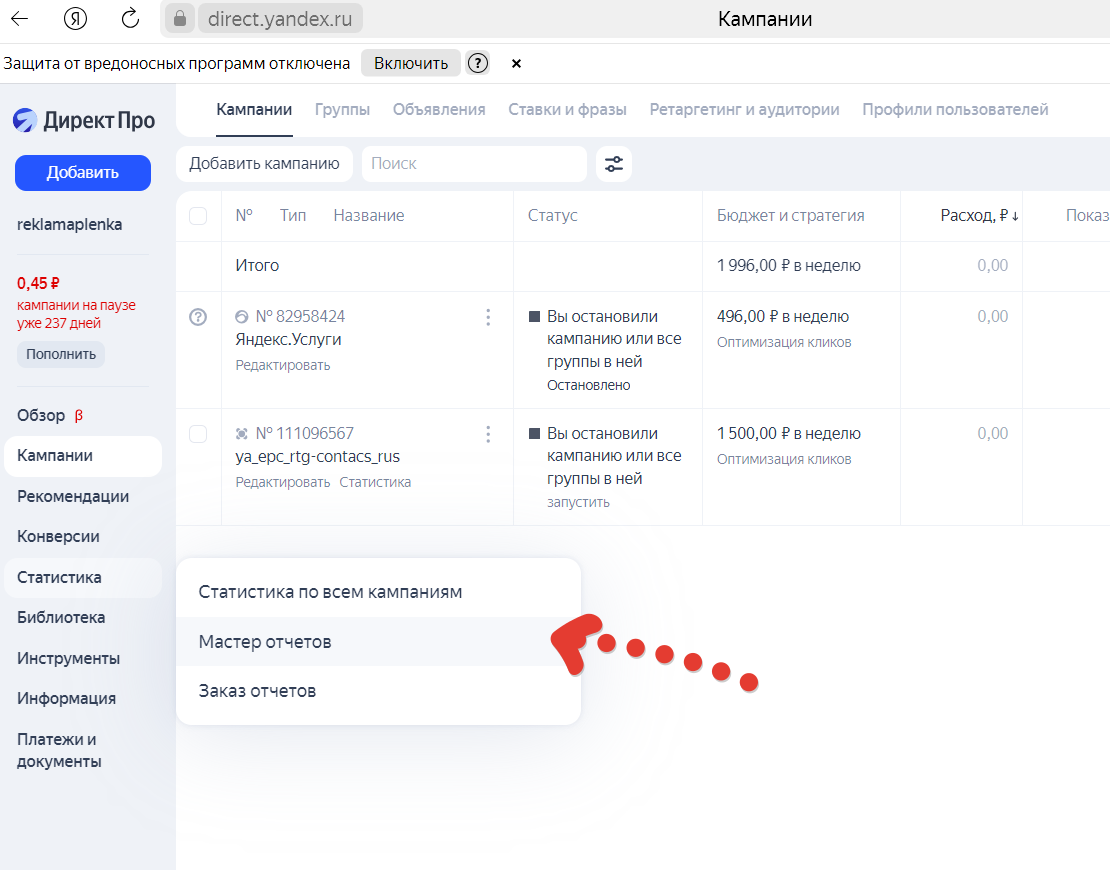
Task: Click Бюджет и стратегия column header
Action: (x=791, y=216)
